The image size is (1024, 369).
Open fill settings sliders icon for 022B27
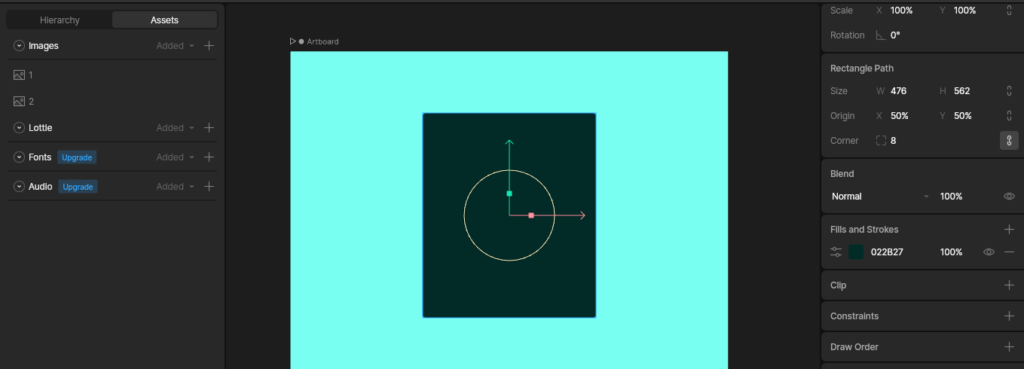836,252
